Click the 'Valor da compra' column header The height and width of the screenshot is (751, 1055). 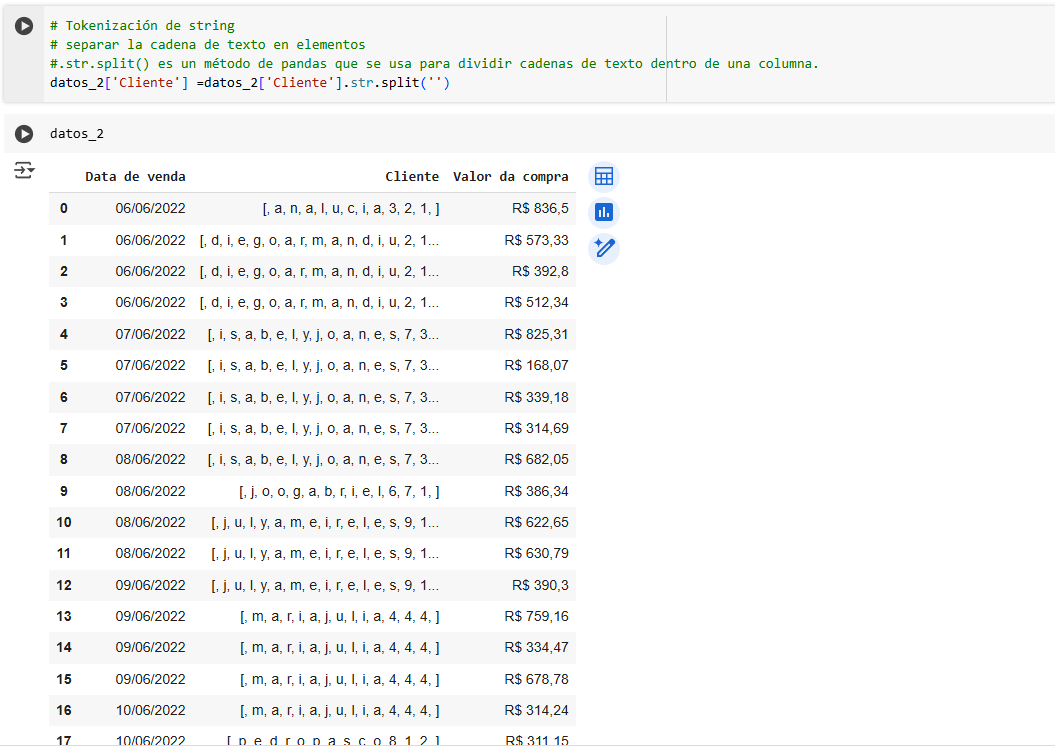511,177
